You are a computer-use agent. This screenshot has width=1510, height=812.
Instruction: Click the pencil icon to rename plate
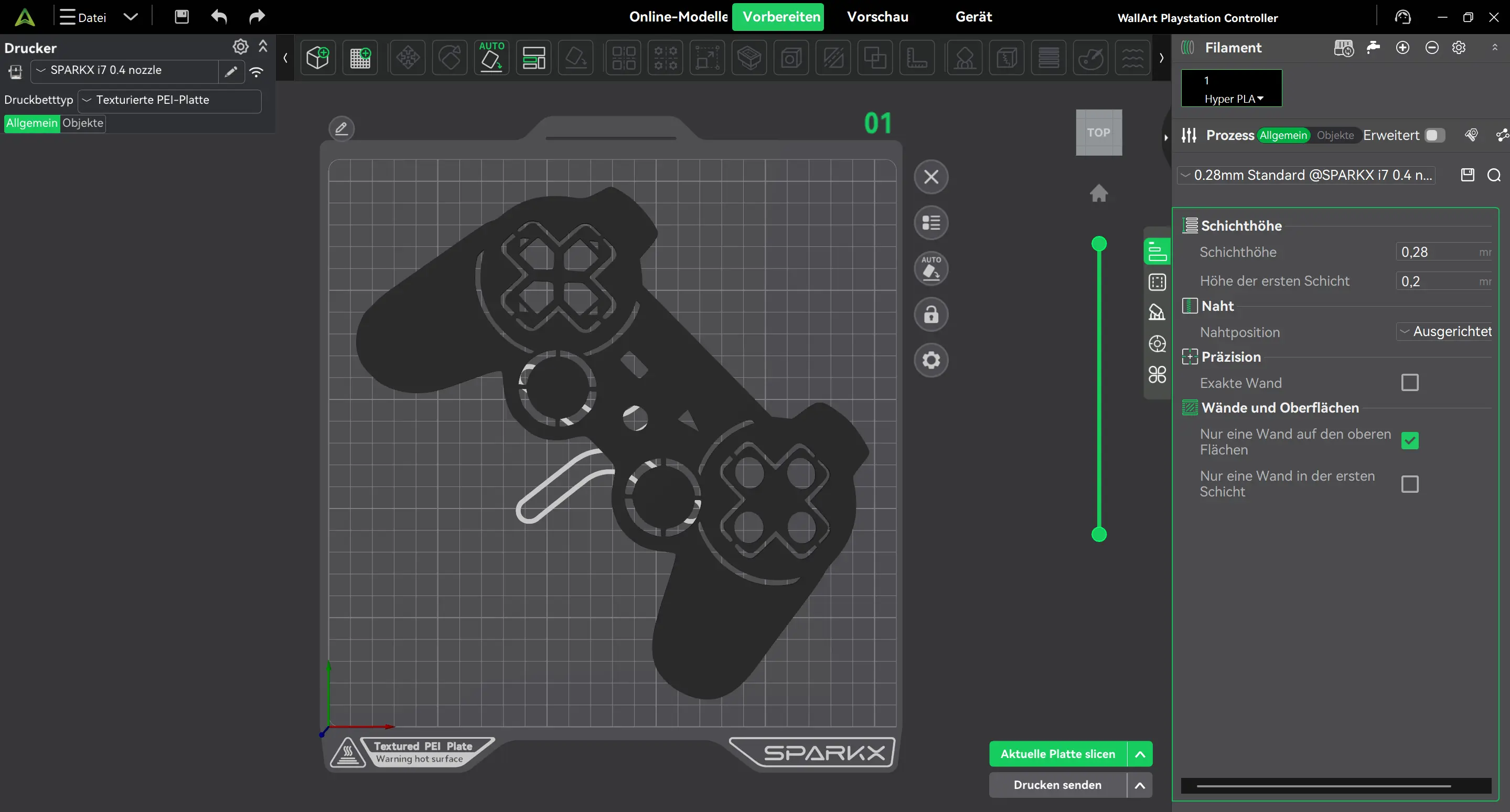click(x=341, y=128)
